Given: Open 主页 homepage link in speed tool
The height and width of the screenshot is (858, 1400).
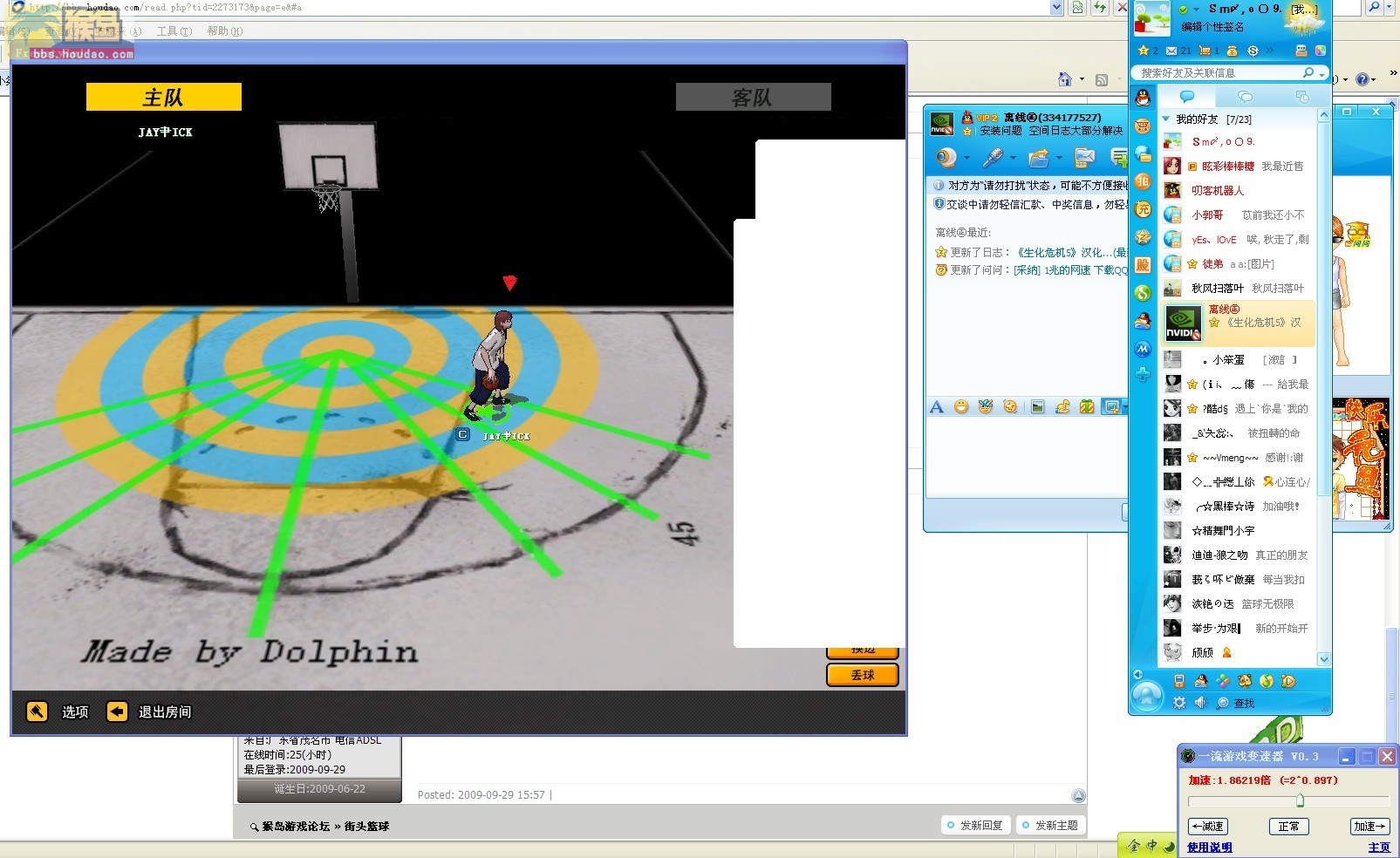Looking at the screenshot, I should [1379, 848].
